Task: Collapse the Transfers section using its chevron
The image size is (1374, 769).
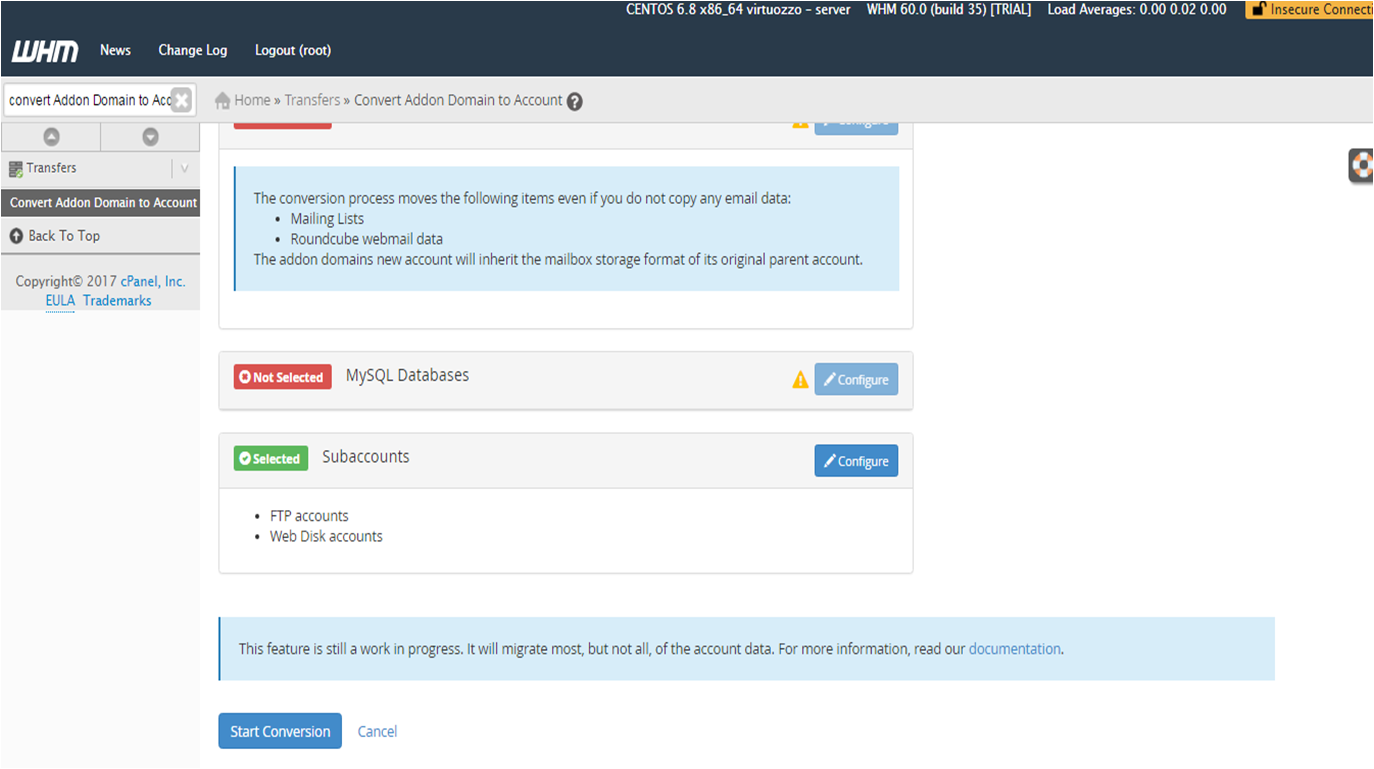Action: click(184, 168)
